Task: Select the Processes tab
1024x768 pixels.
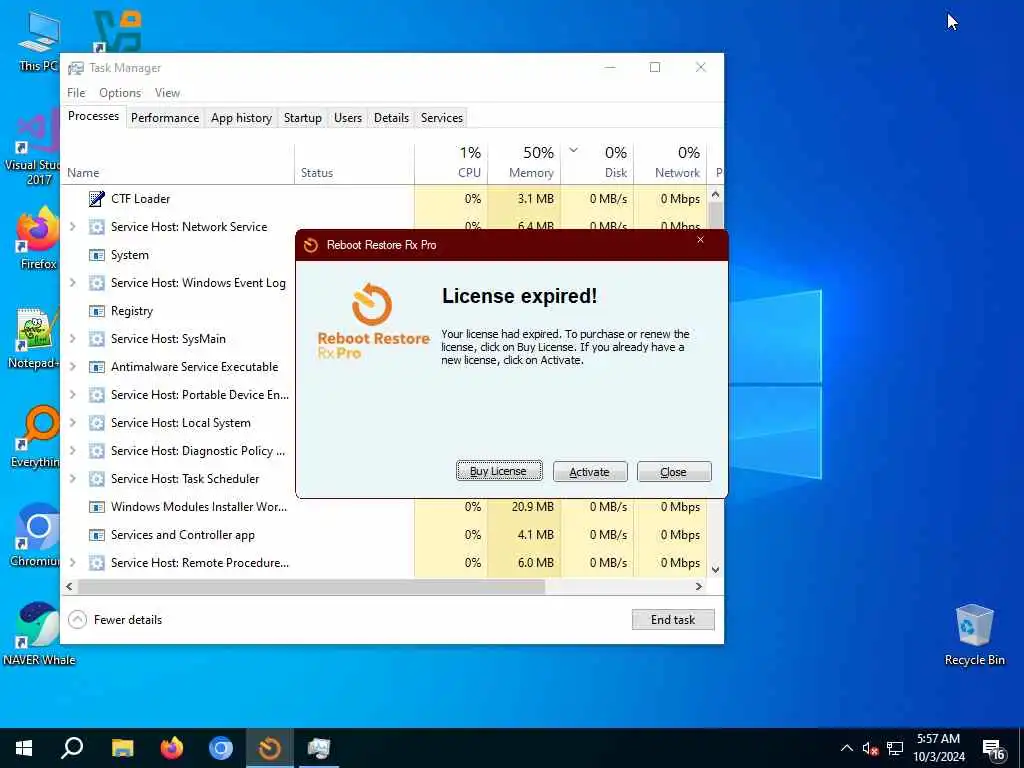Action: (93, 116)
